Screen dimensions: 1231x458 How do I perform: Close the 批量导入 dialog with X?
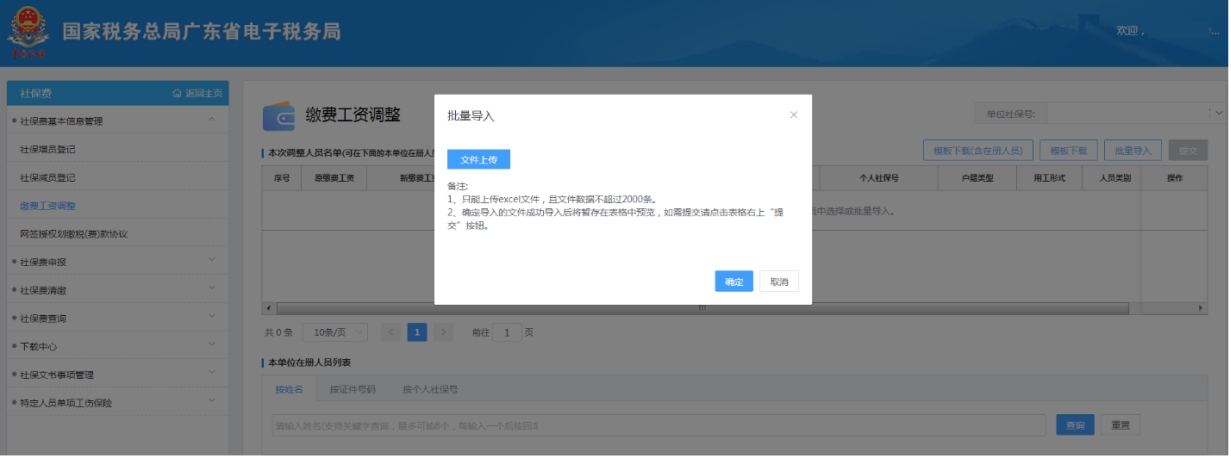coord(794,115)
